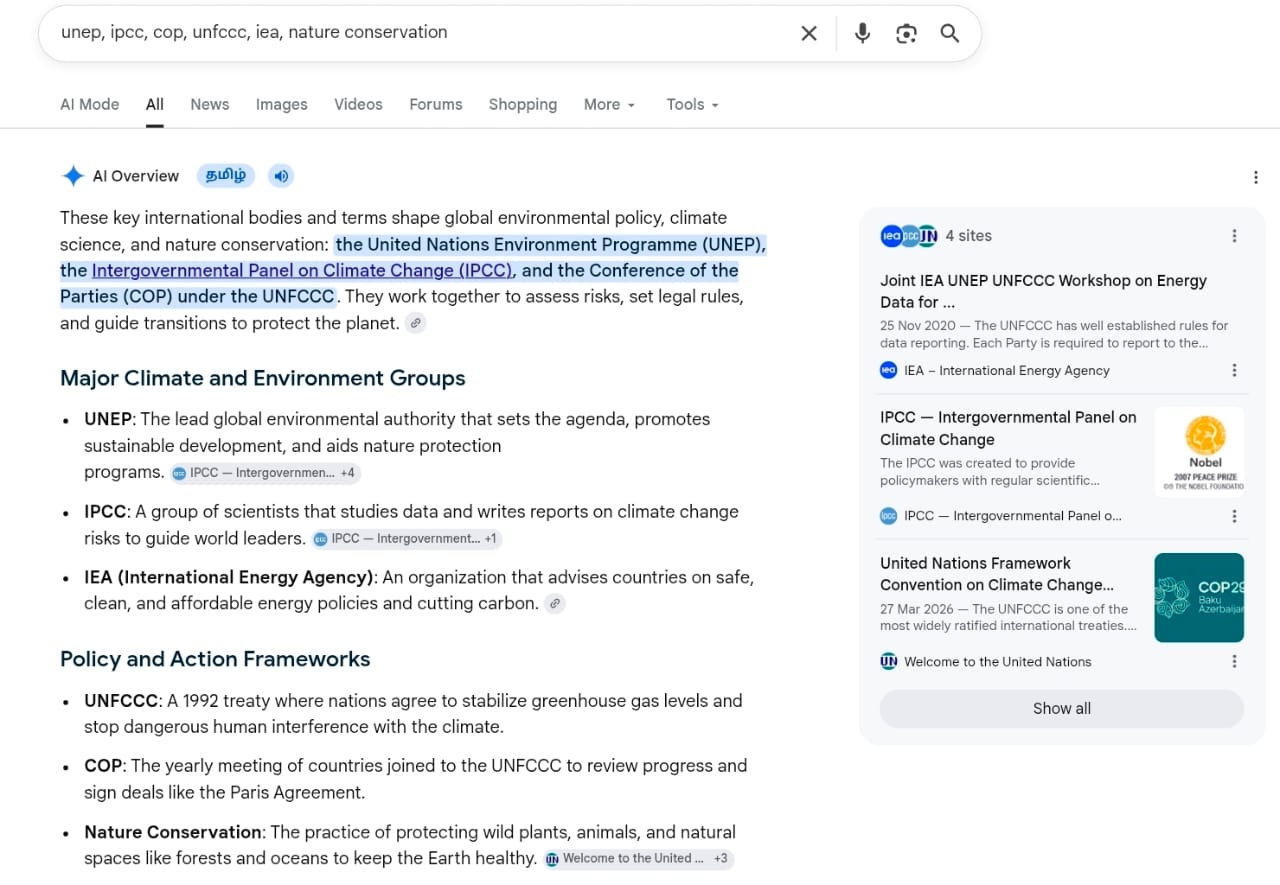
Task: Open Intergovernmental Panel on Climate Change link
Action: coord(302,270)
